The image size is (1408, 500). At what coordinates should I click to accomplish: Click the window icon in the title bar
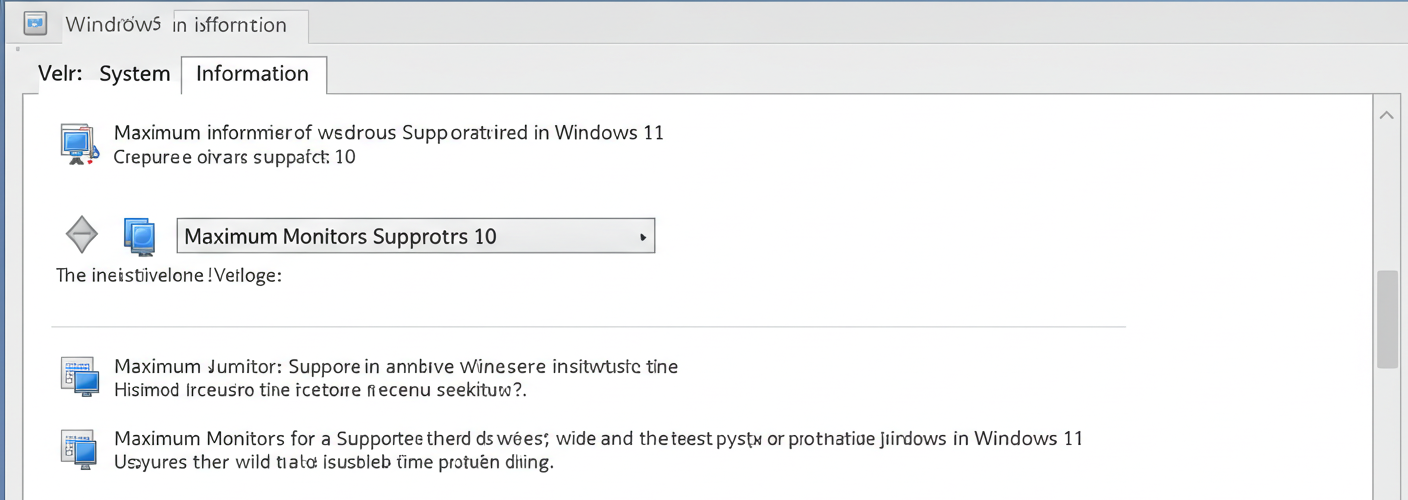pos(35,22)
